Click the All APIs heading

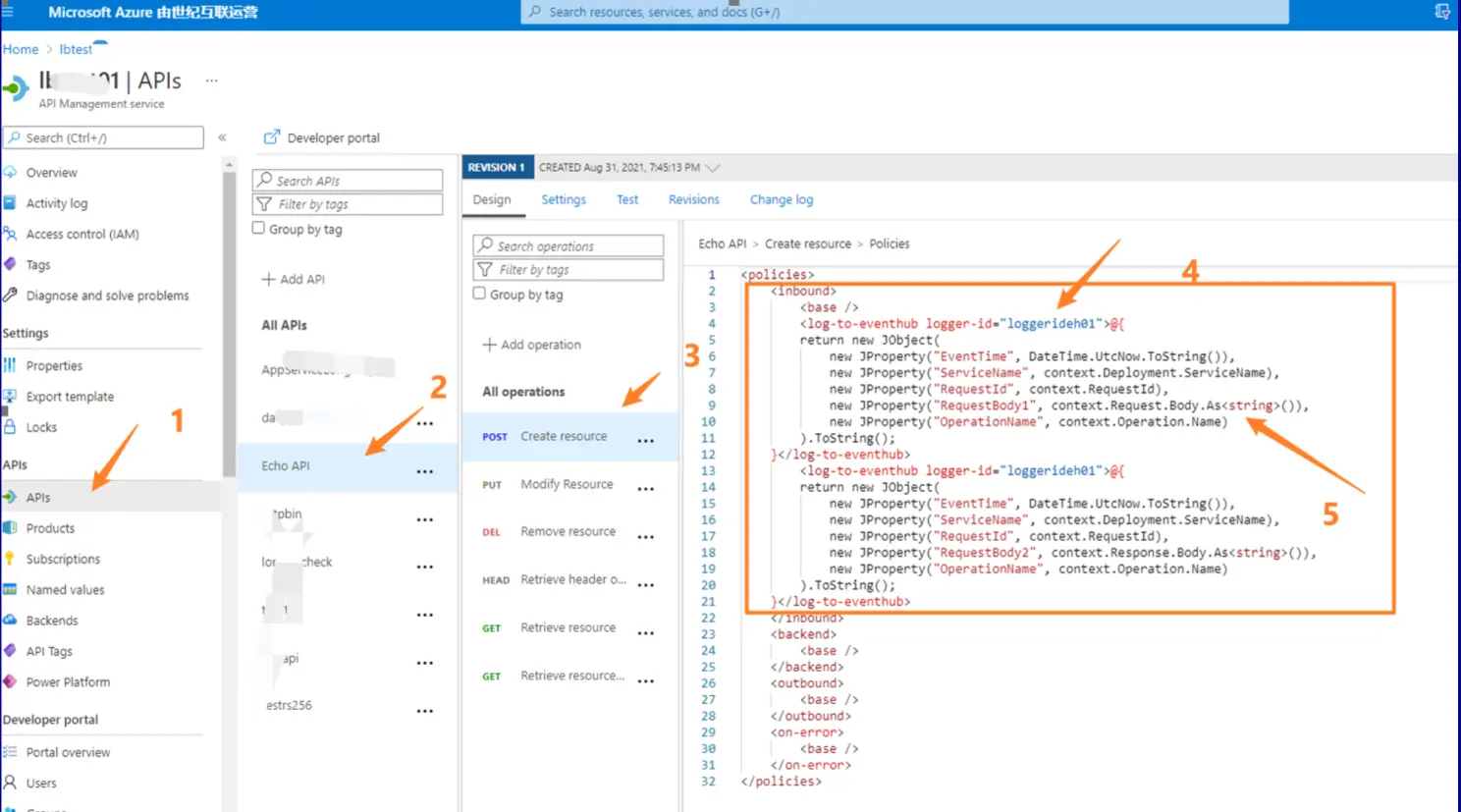tap(284, 325)
